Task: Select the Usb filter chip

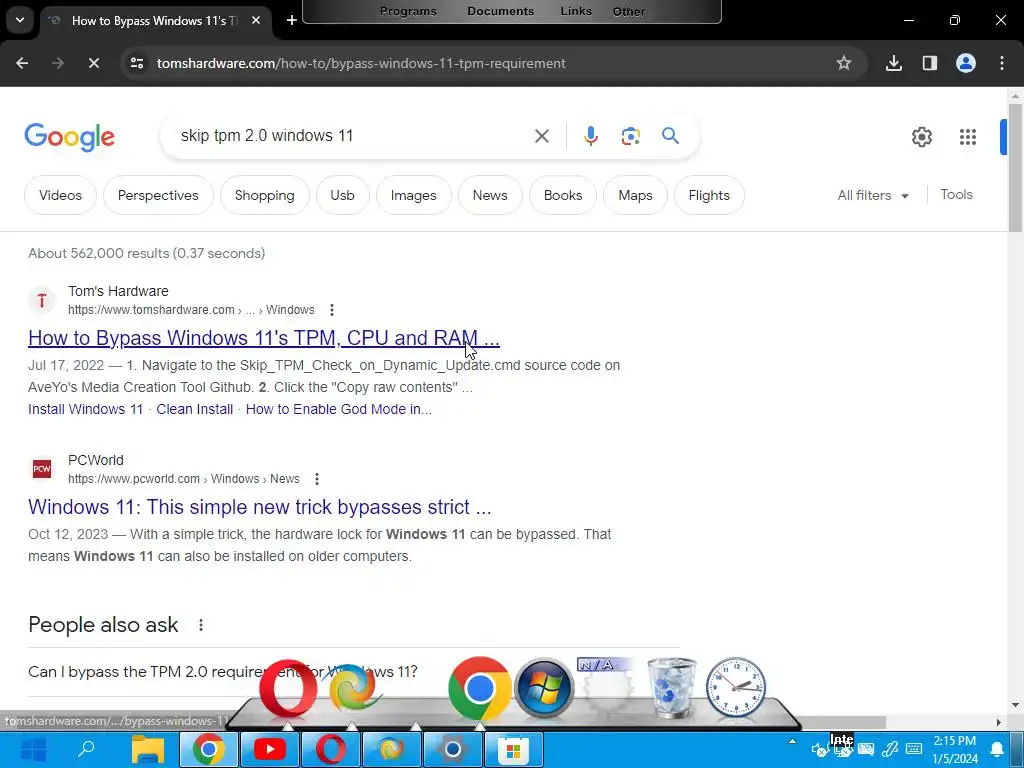Action: (x=342, y=195)
